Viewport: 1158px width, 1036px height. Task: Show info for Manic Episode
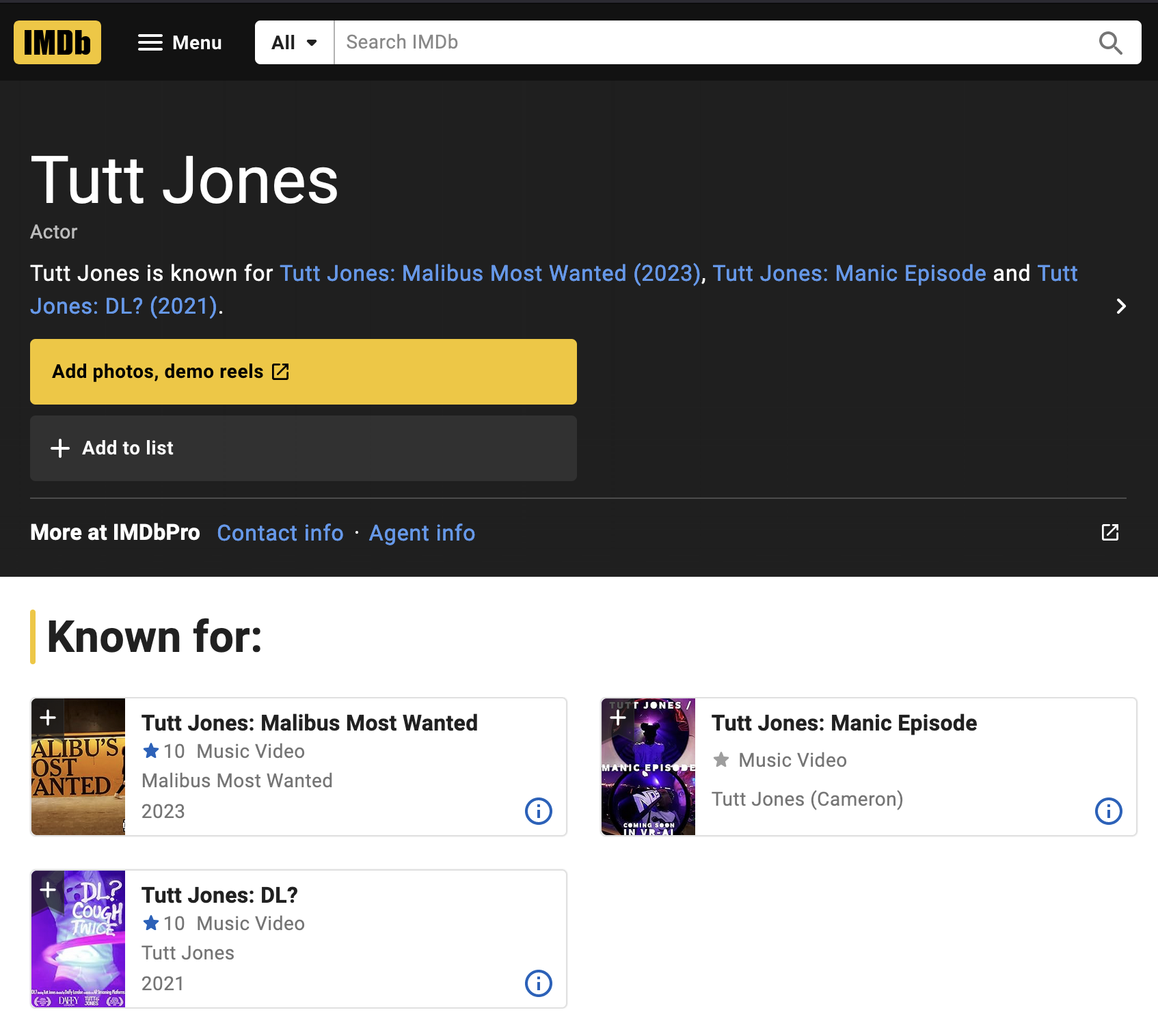(x=1108, y=811)
